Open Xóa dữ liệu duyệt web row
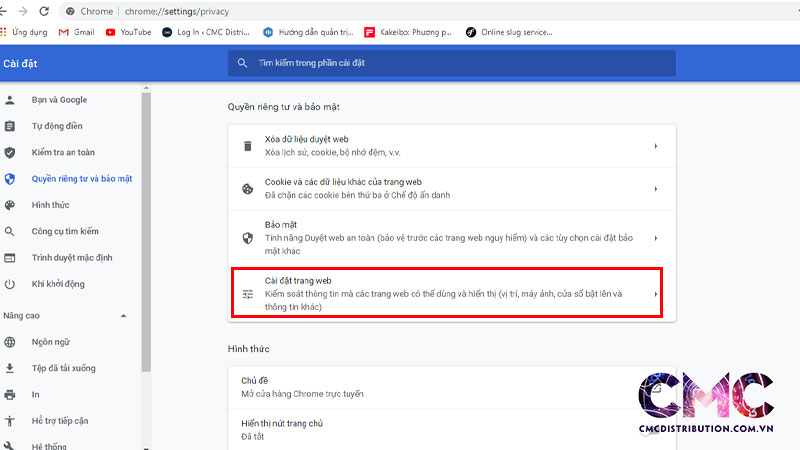The width and height of the screenshot is (800, 450). tap(452, 146)
